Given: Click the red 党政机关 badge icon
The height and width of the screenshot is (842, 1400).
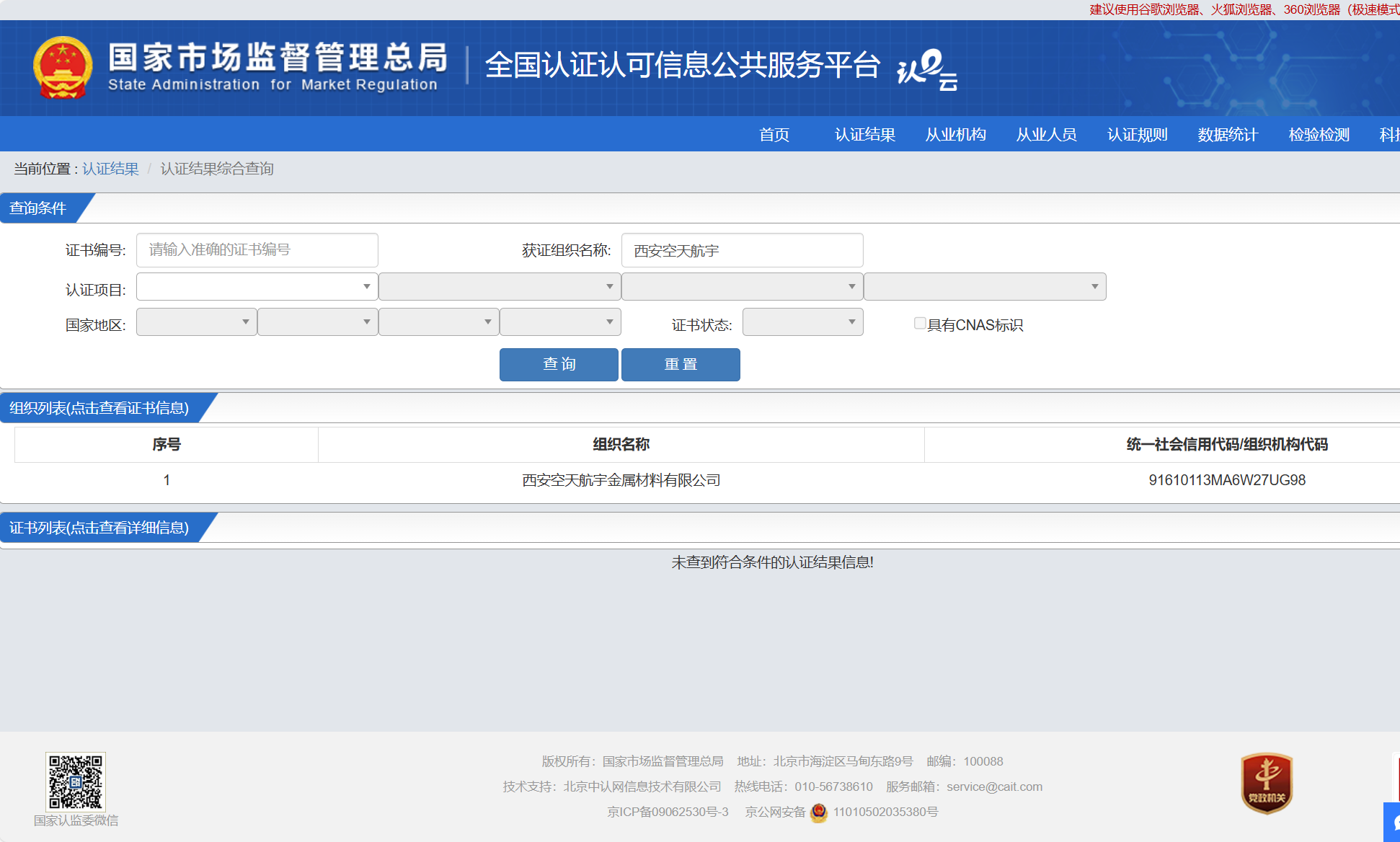Looking at the screenshot, I should 1267,783.
